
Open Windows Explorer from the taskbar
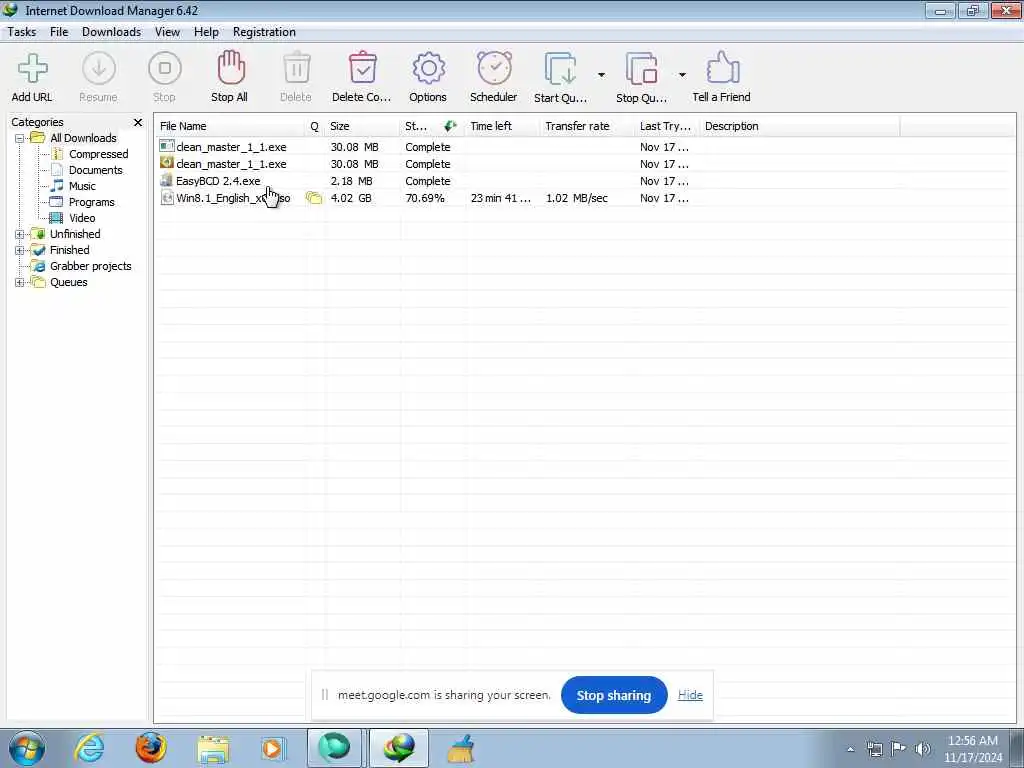click(213, 750)
